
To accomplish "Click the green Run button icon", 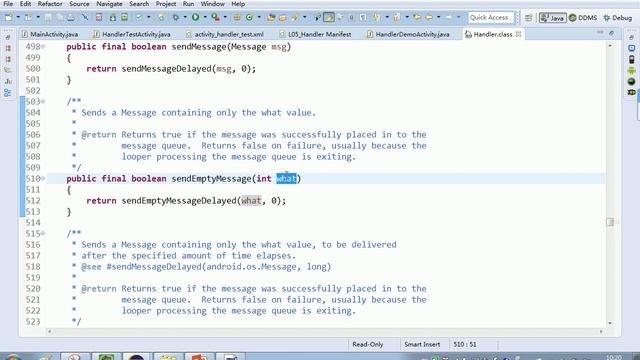I will coord(196,17).
